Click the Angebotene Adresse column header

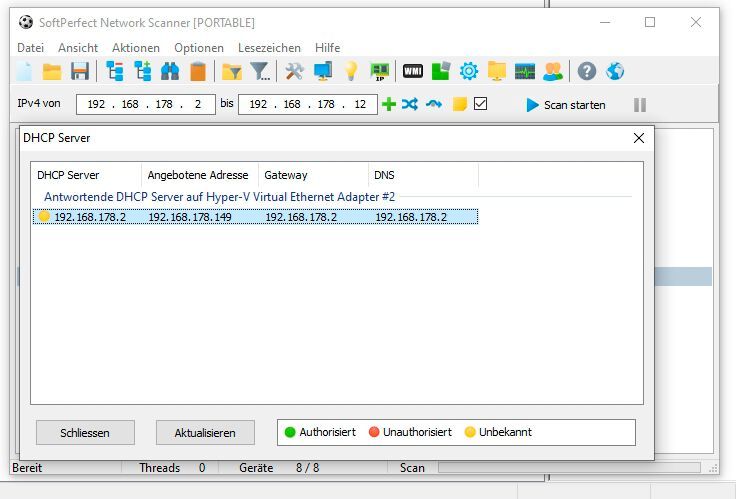200,175
